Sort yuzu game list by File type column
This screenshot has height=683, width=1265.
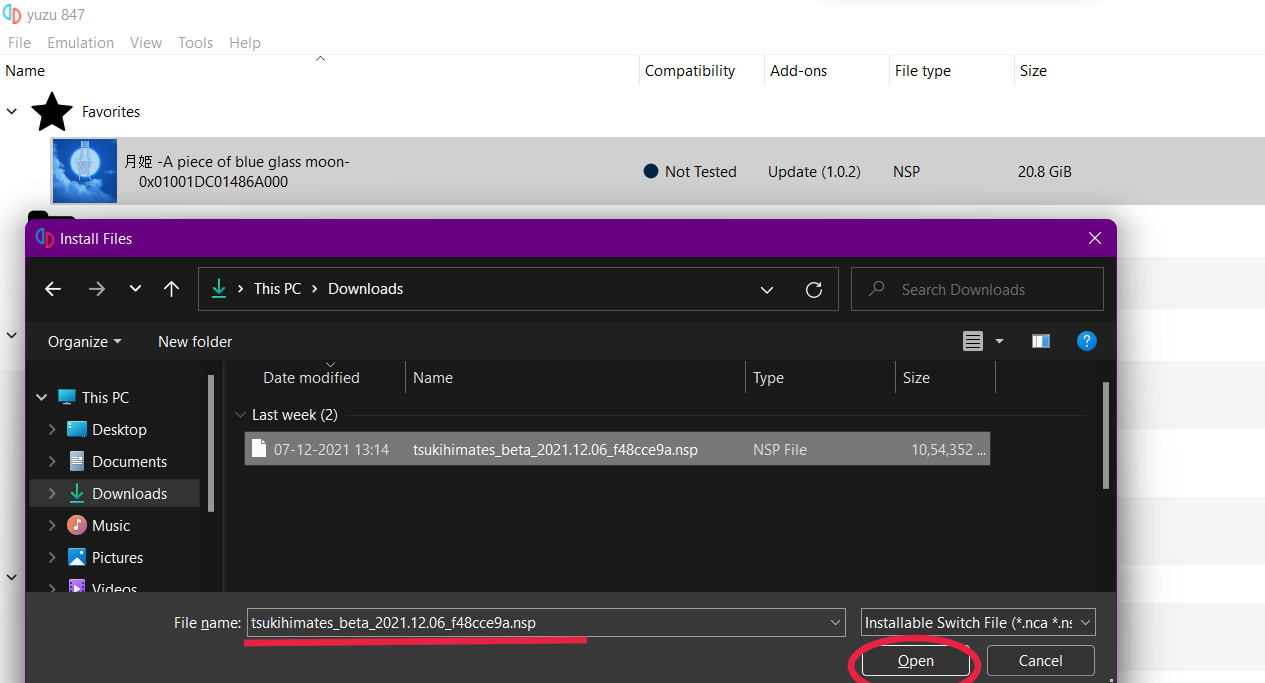(923, 71)
